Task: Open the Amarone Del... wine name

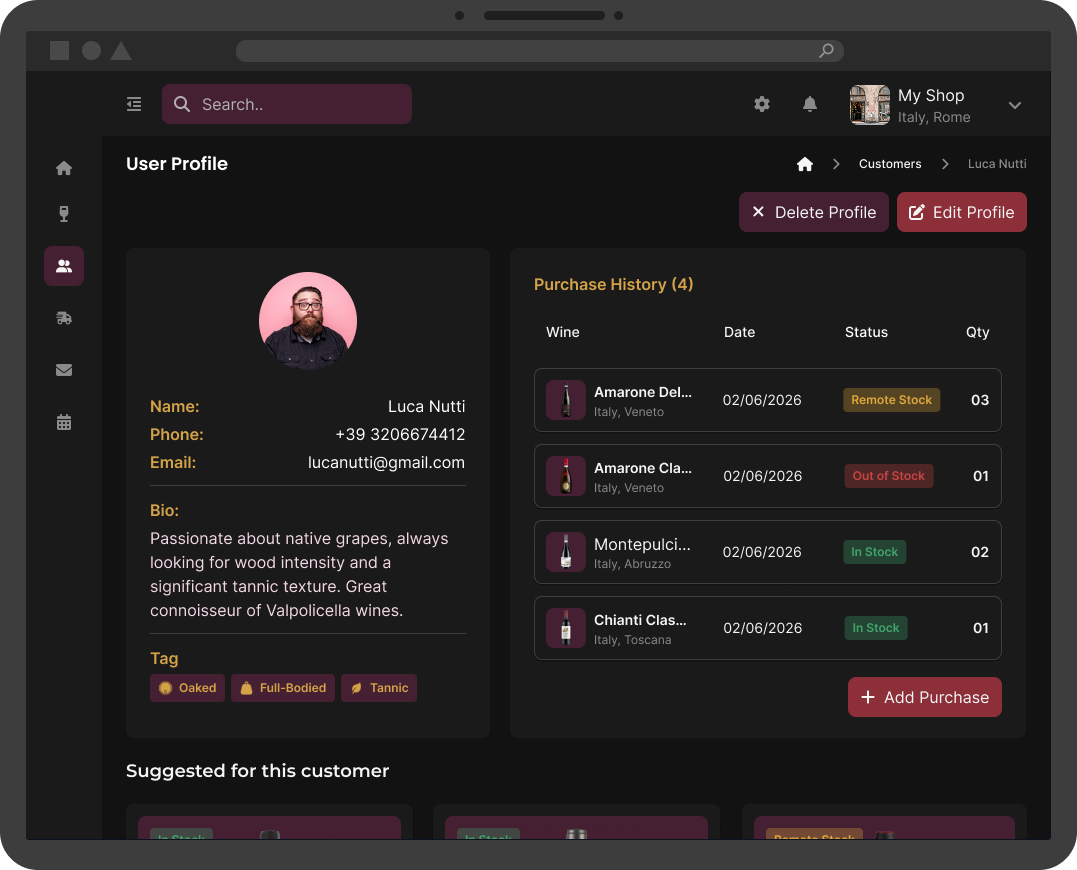Action: pos(643,392)
